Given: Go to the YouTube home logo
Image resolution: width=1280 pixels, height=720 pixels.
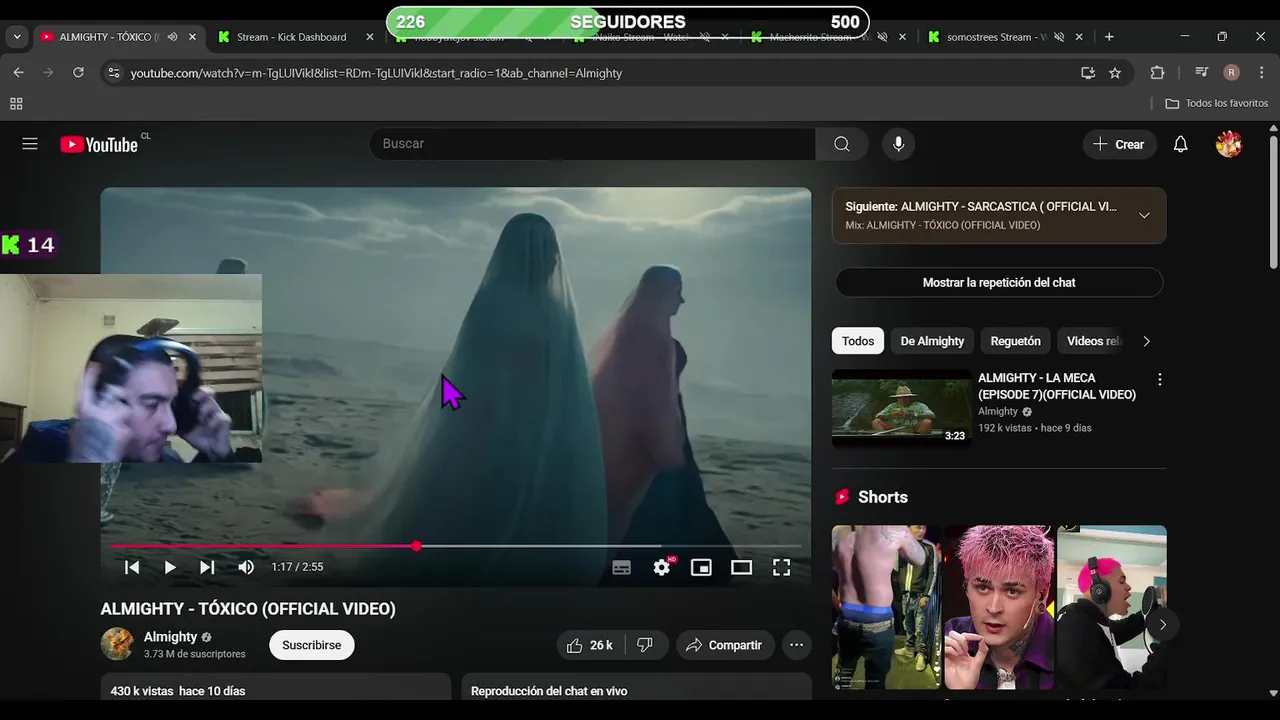Looking at the screenshot, I should click(x=98, y=144).
